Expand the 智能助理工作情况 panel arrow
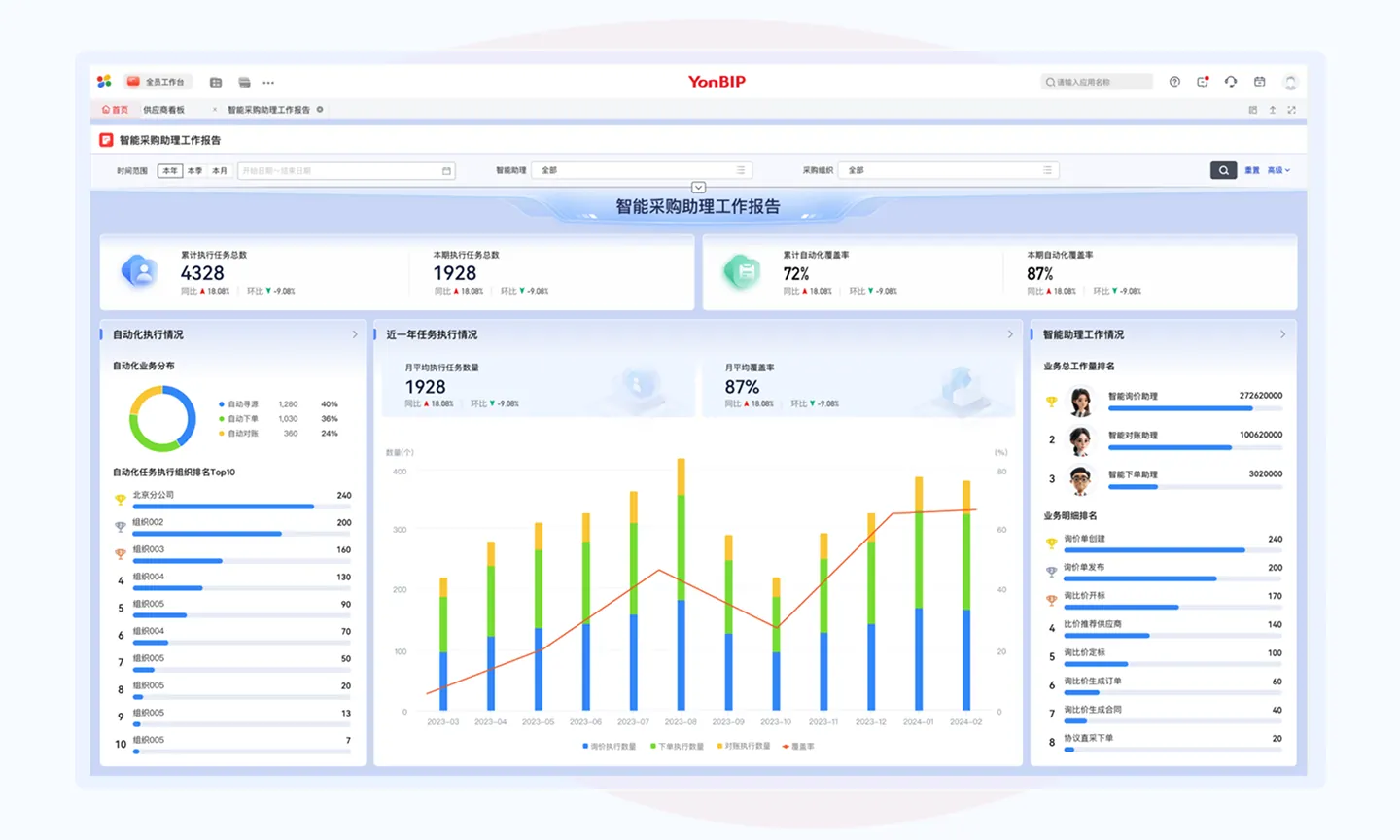The height and width of the screenshot is (840, 1400). [x=1283, y=334]
